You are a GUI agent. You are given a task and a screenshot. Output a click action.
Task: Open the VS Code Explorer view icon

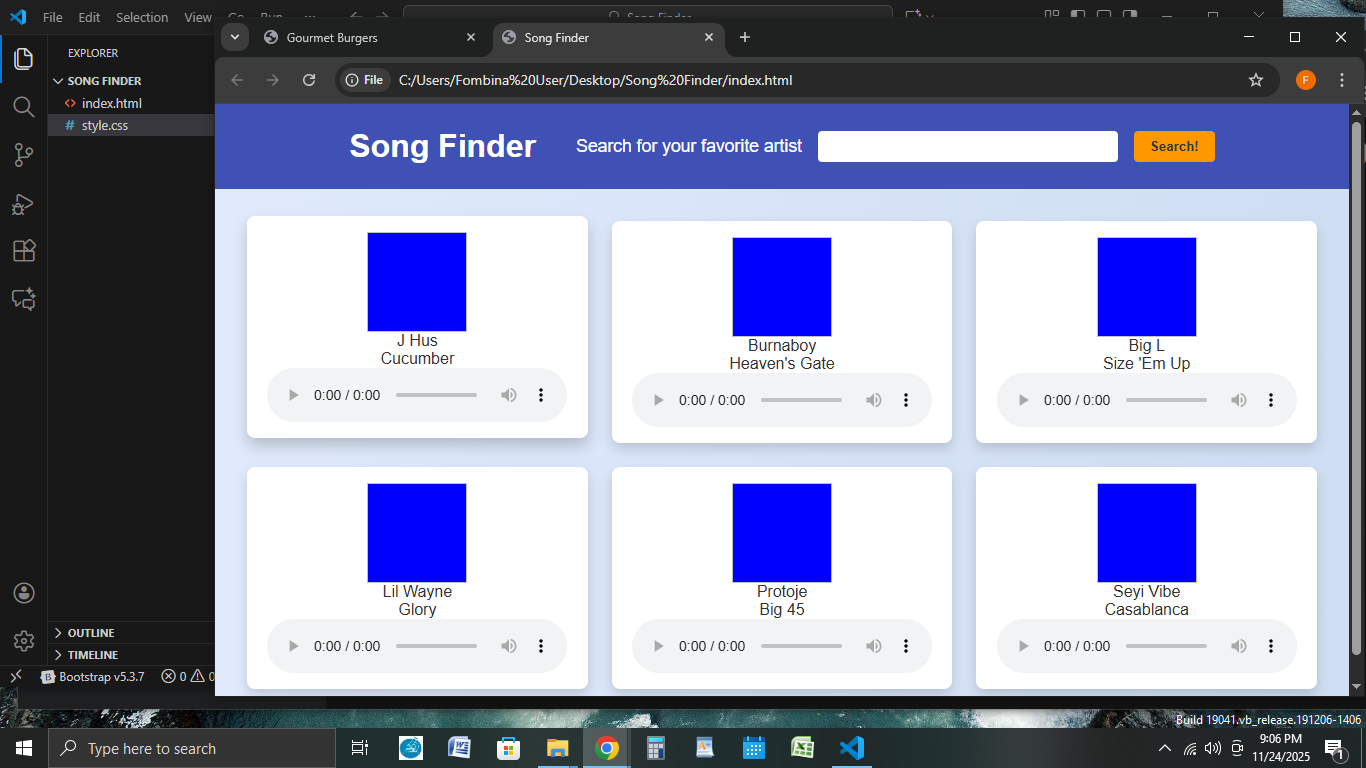click(24, 59)
